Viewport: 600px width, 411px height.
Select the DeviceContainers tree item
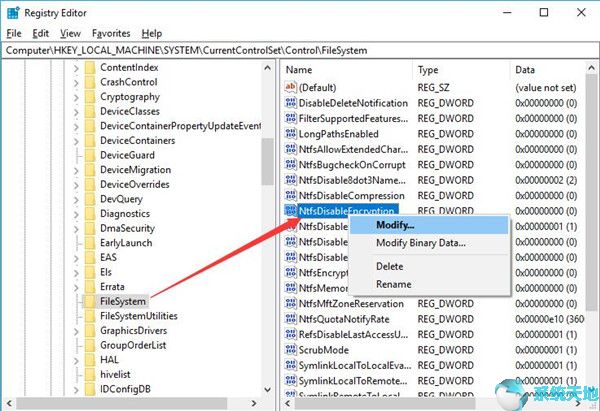pyautogui.click(x=138, y=140)
